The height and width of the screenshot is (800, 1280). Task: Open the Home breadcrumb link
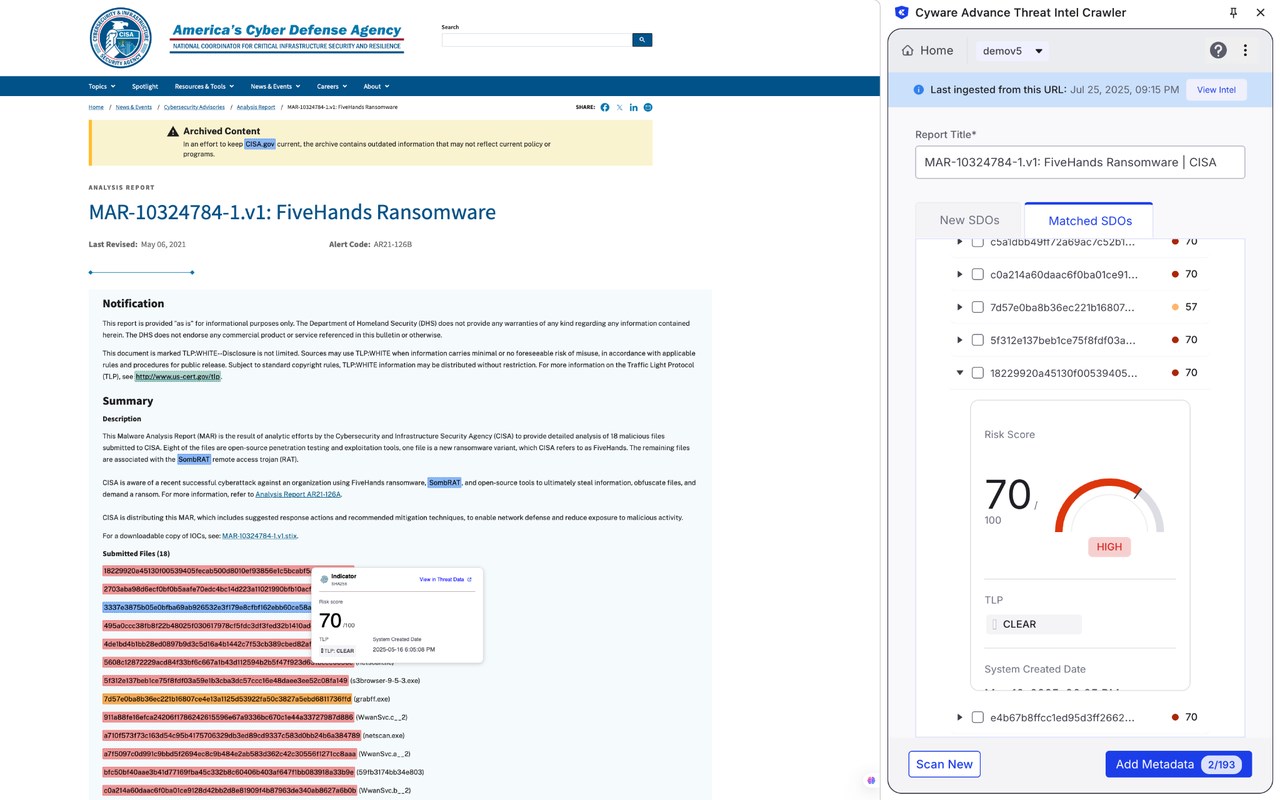[x=96, y=107]
